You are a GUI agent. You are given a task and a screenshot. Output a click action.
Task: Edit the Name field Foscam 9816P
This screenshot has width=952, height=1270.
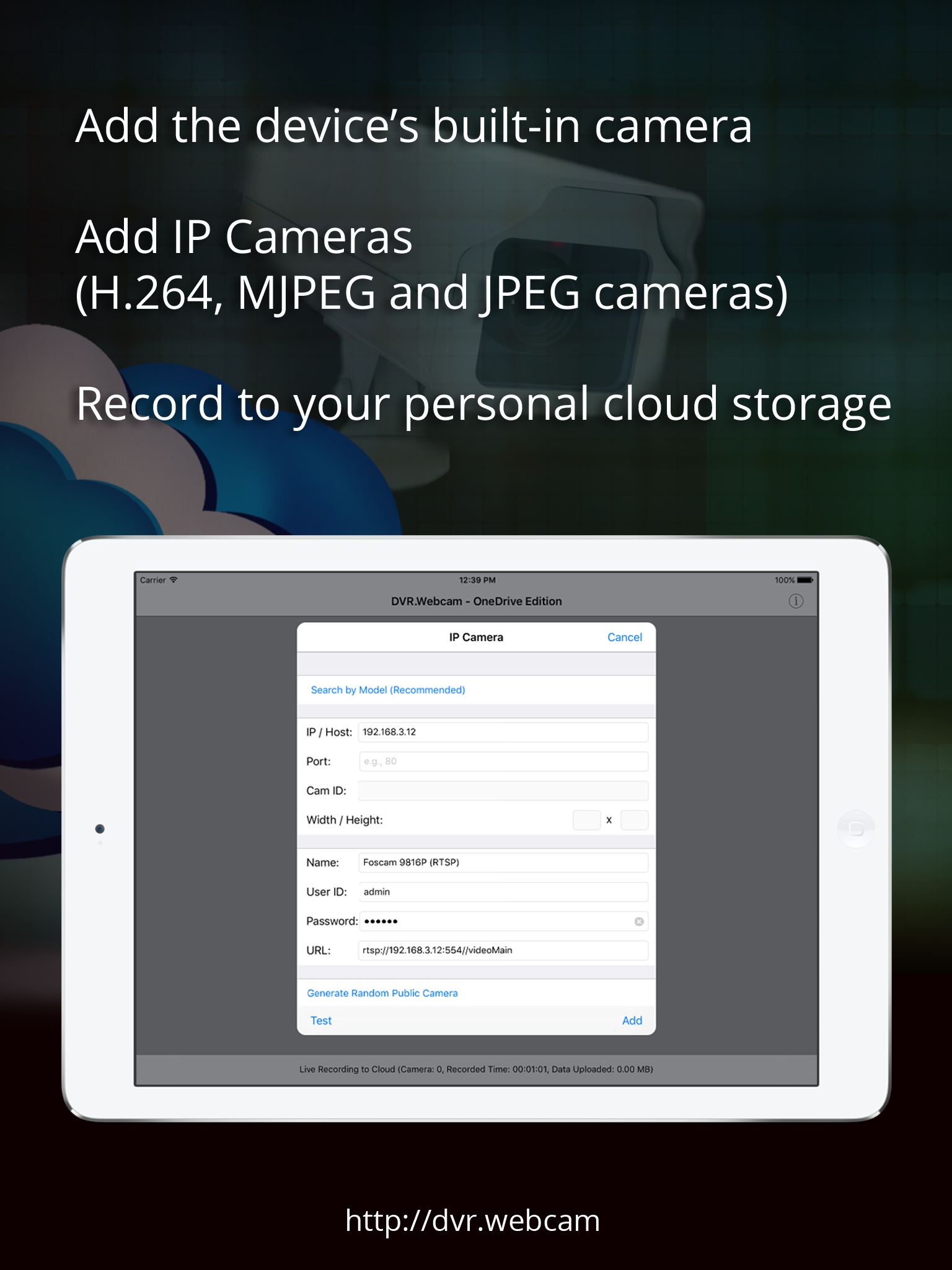click(503, 863)
